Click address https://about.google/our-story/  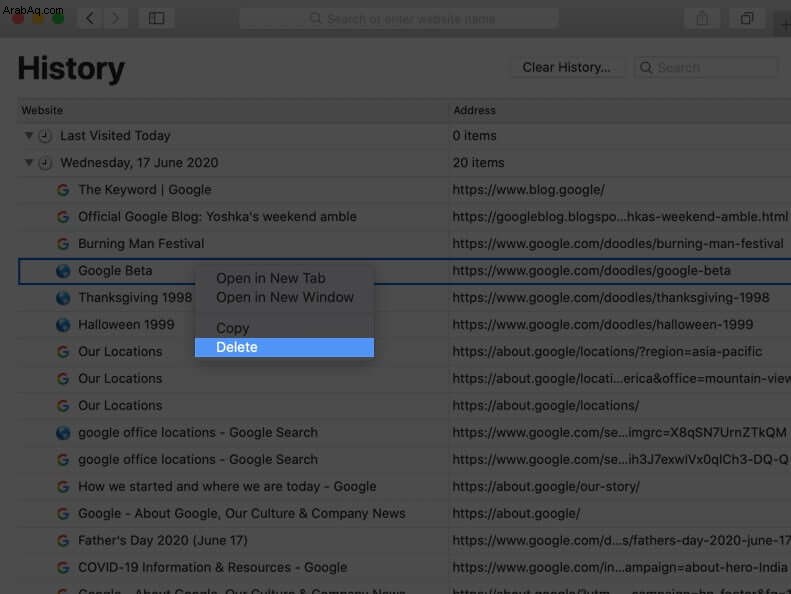tap(546, 487)
